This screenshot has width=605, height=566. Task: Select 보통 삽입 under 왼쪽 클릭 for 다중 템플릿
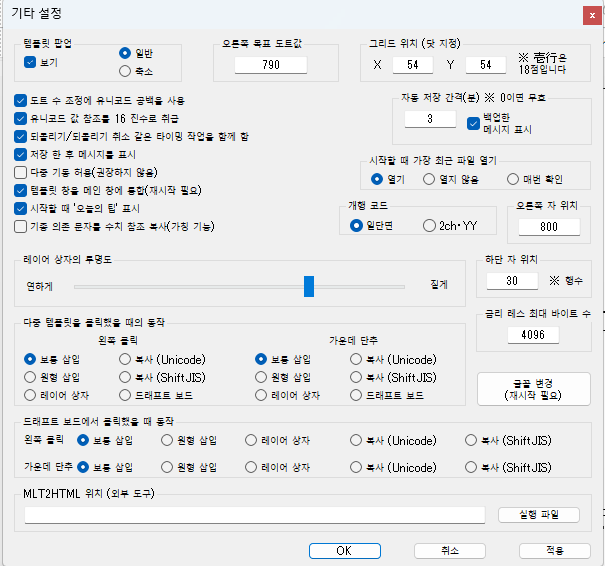click(30, 359)
